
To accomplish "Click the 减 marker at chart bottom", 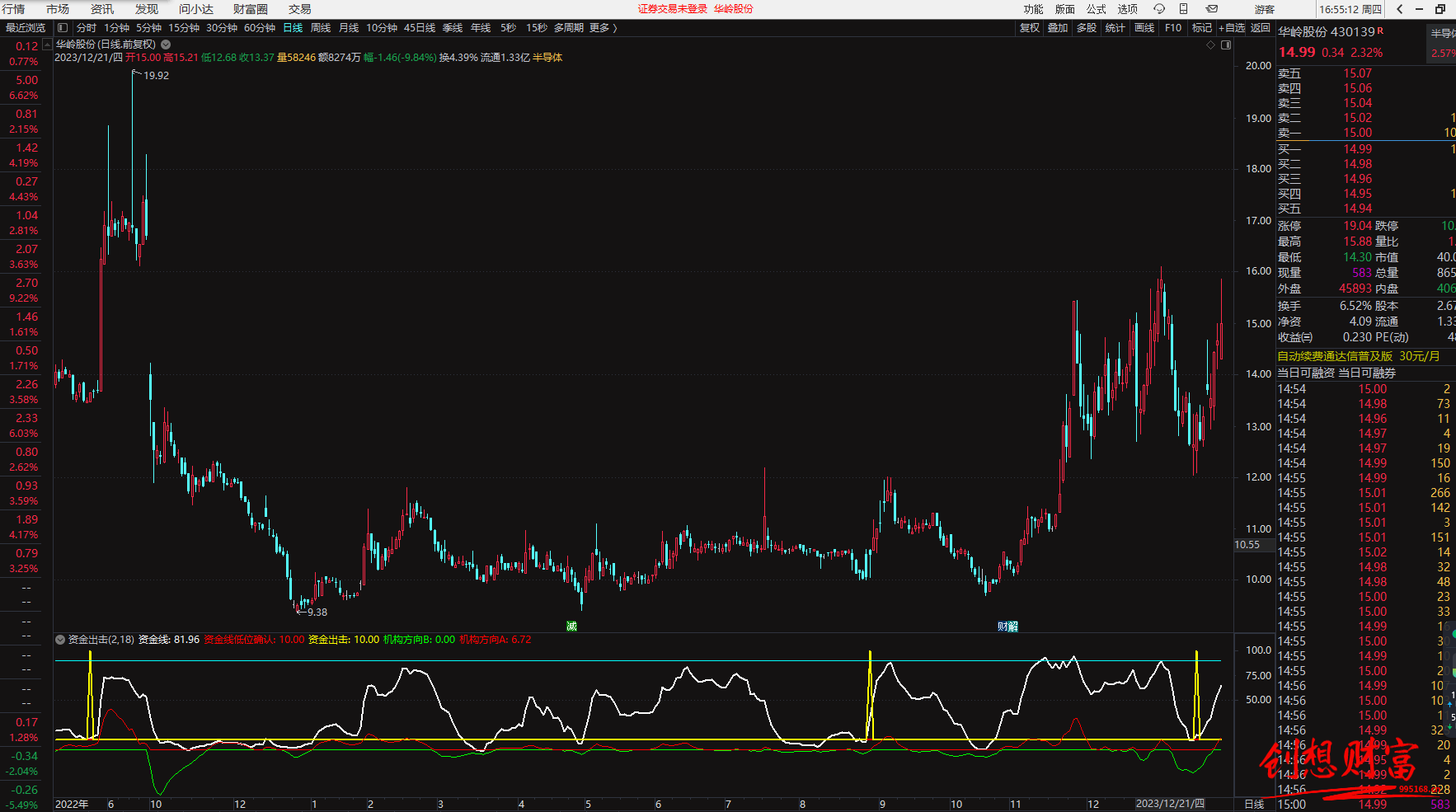I will [571, 627].
